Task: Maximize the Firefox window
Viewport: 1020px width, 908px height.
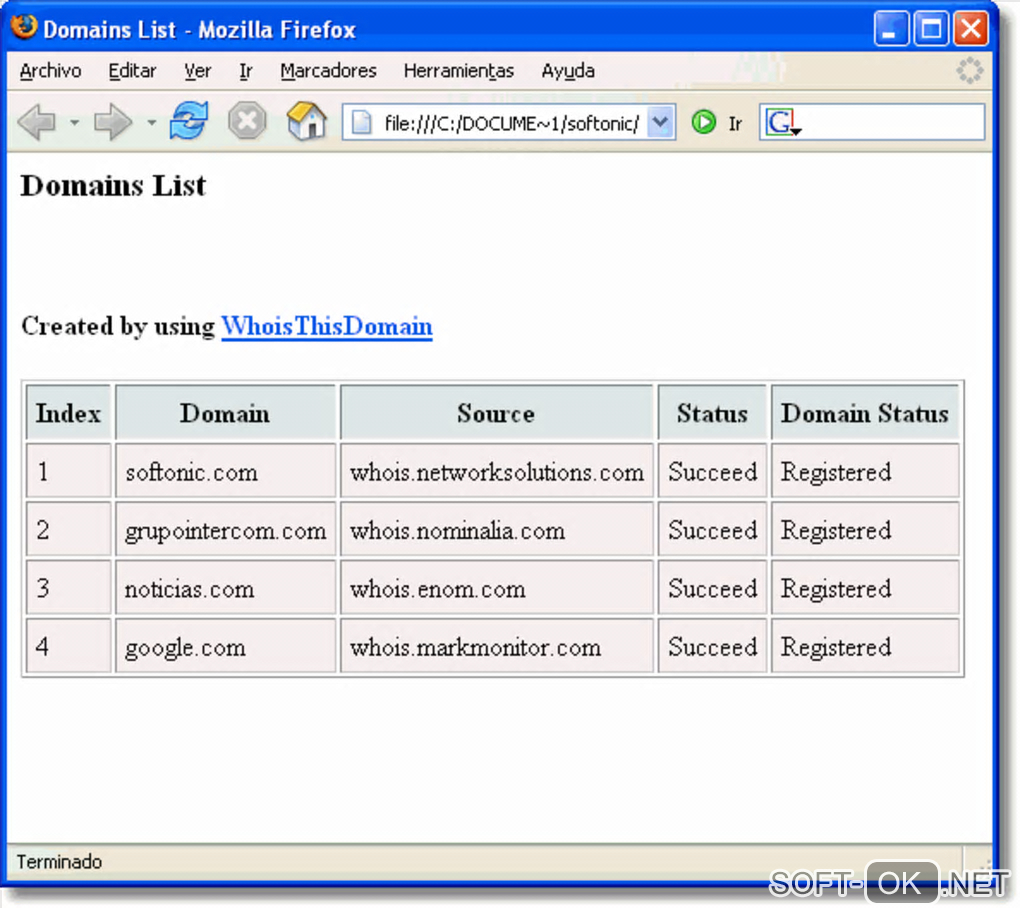Action: [x=931, y=29]
